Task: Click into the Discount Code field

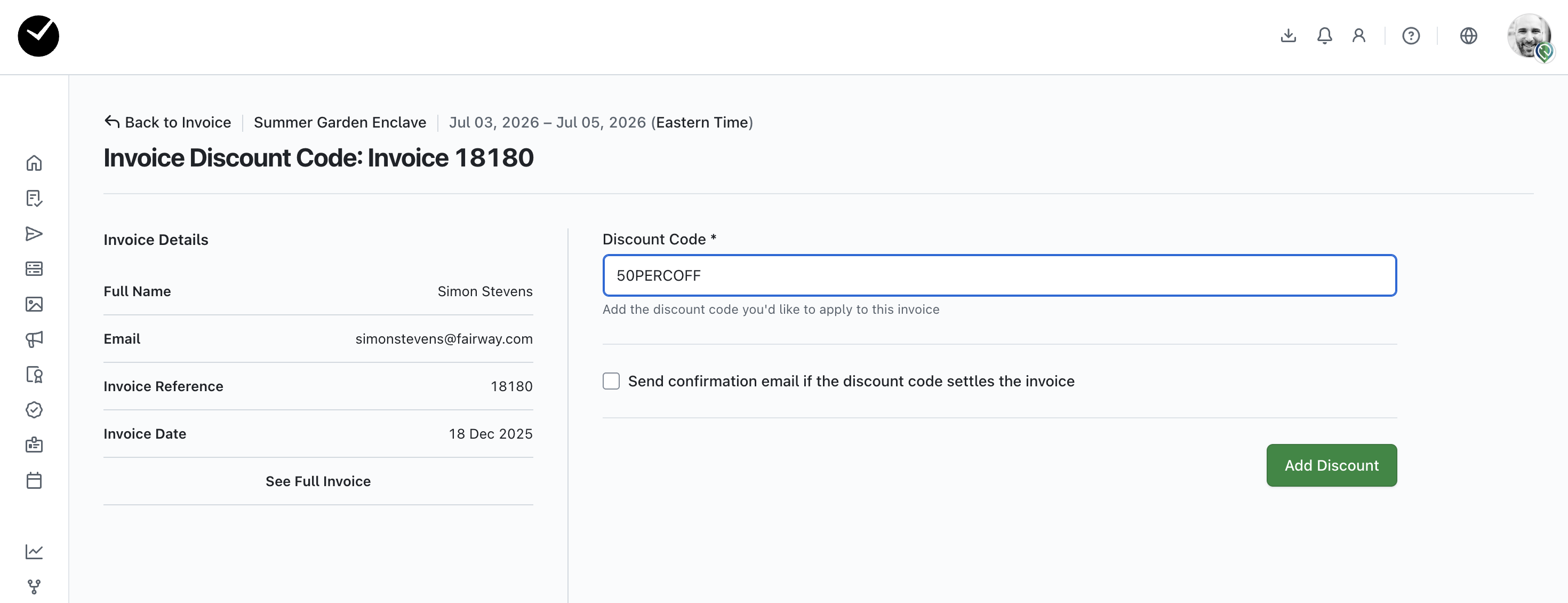Action: pyautogui.click(x=999, y=275)
